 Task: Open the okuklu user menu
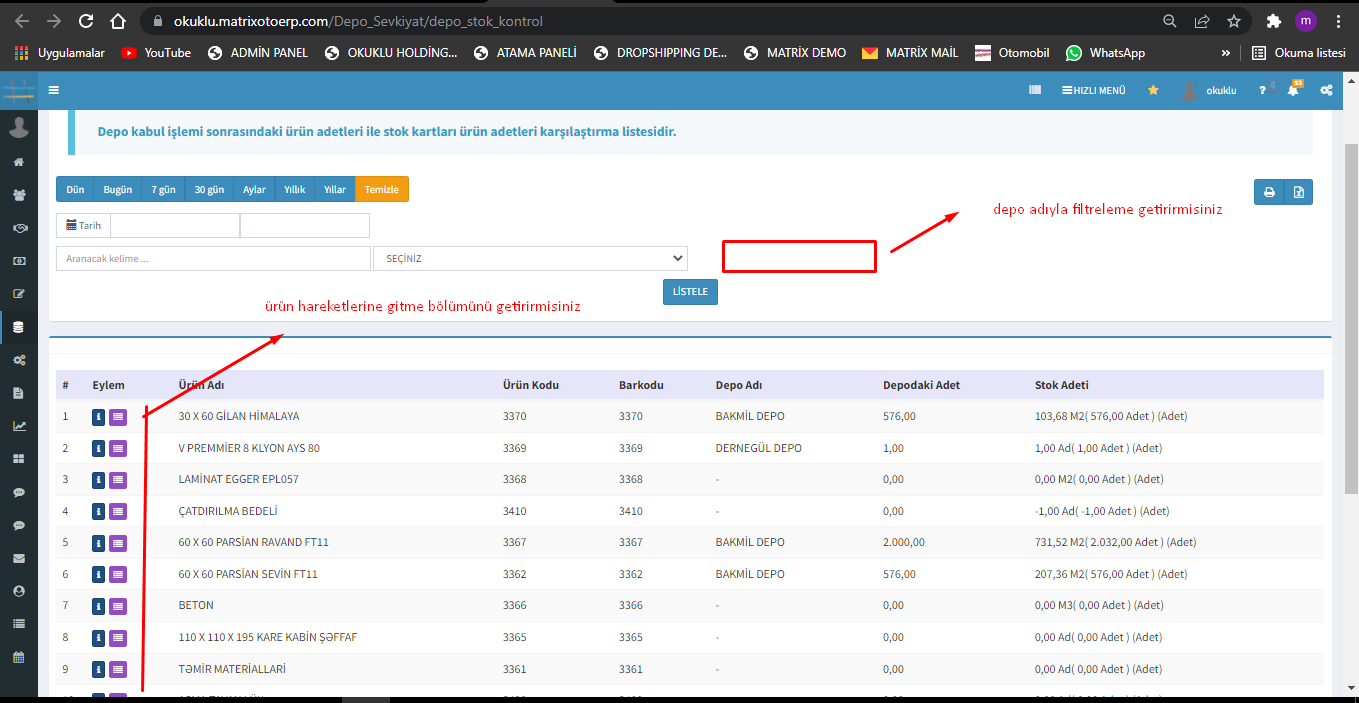click(1210, 90)
